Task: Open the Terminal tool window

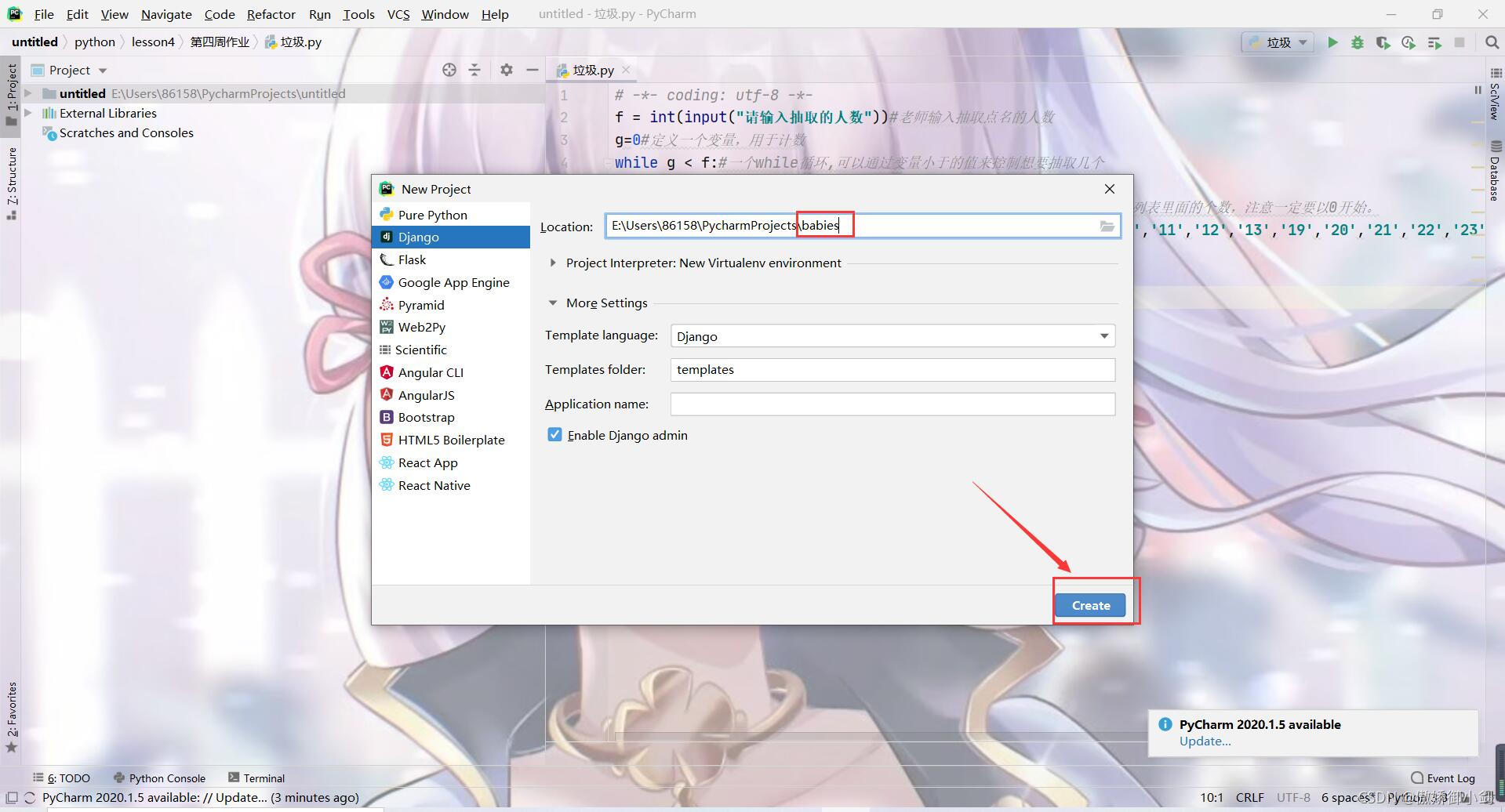Action: point(256,778)
